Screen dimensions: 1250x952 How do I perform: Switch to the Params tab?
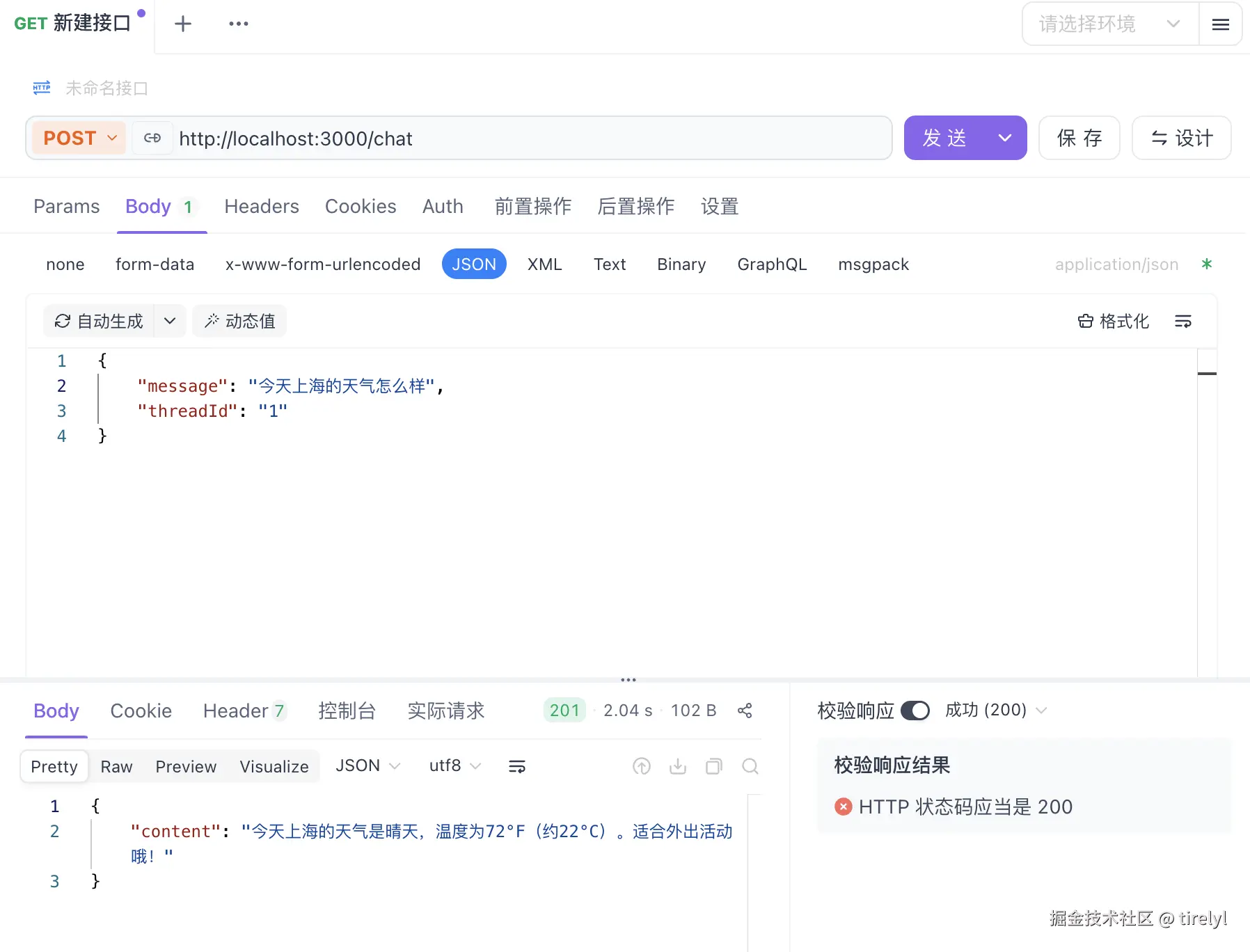(67, 207)
